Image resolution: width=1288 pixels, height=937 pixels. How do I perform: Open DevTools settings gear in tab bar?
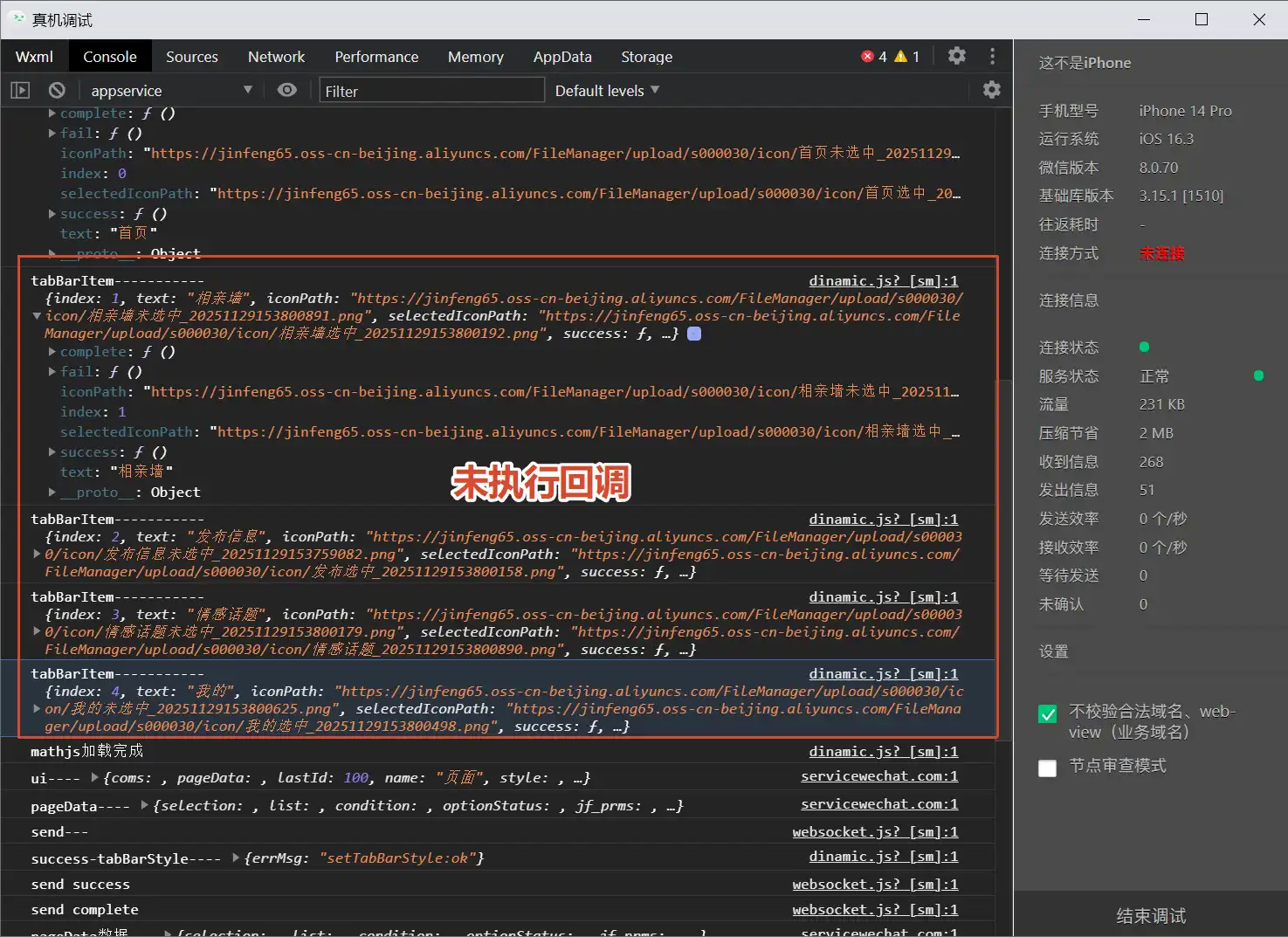tap(956, 56)
